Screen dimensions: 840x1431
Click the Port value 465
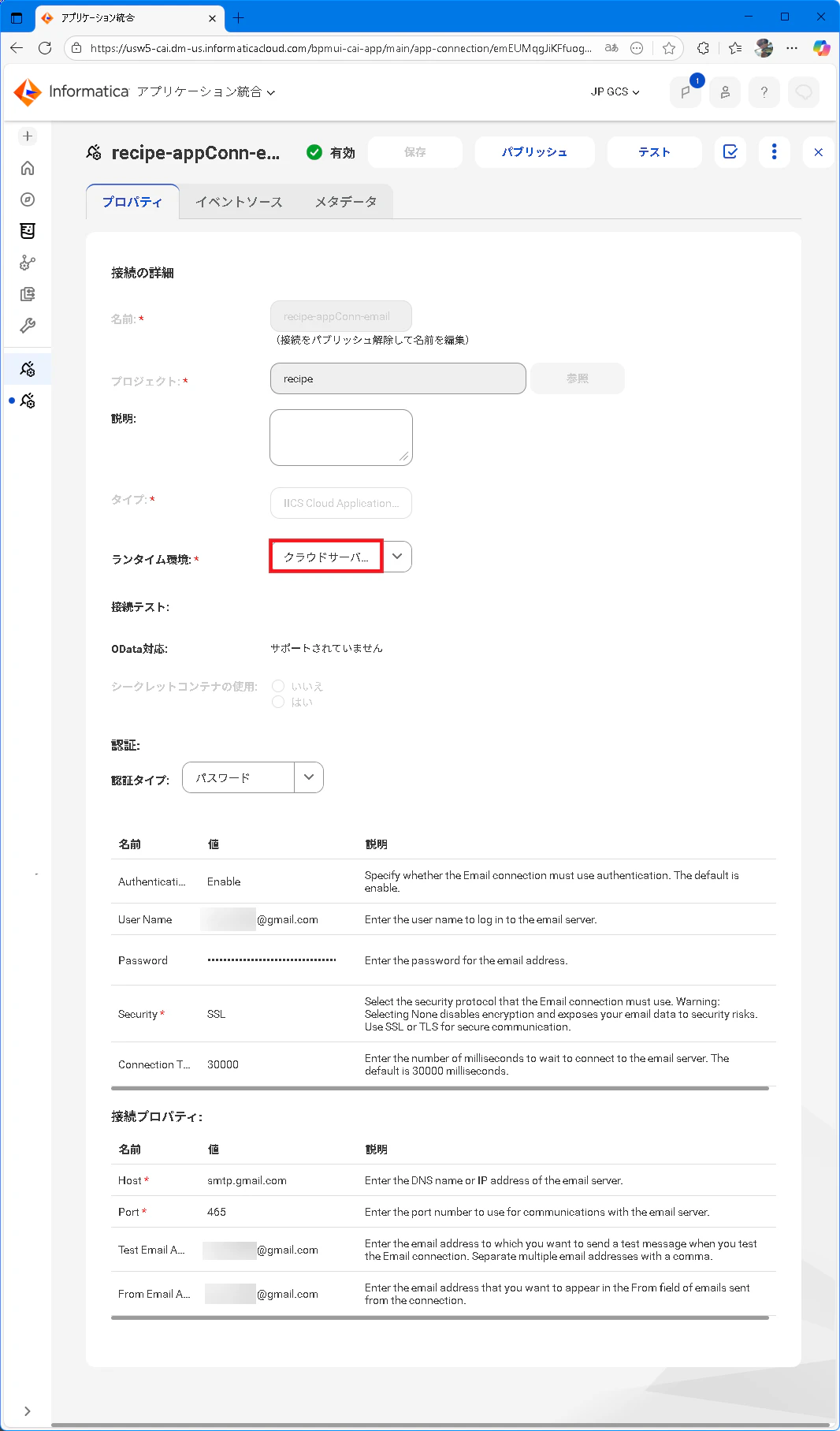[x=217, y=1212]
